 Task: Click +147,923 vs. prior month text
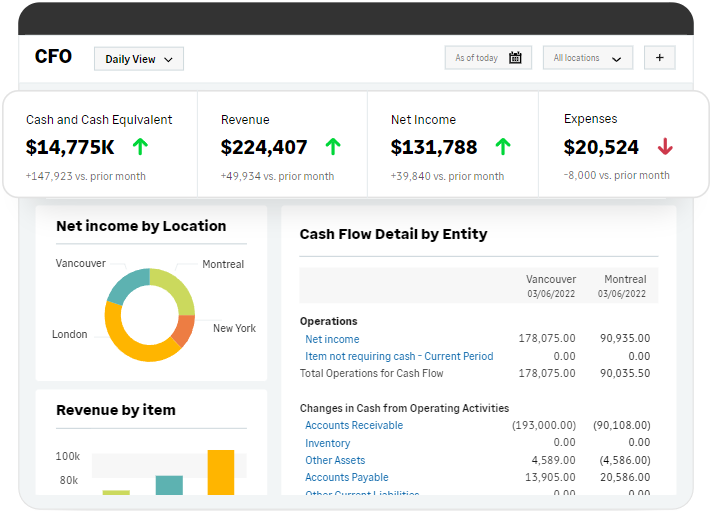[86, 176]
